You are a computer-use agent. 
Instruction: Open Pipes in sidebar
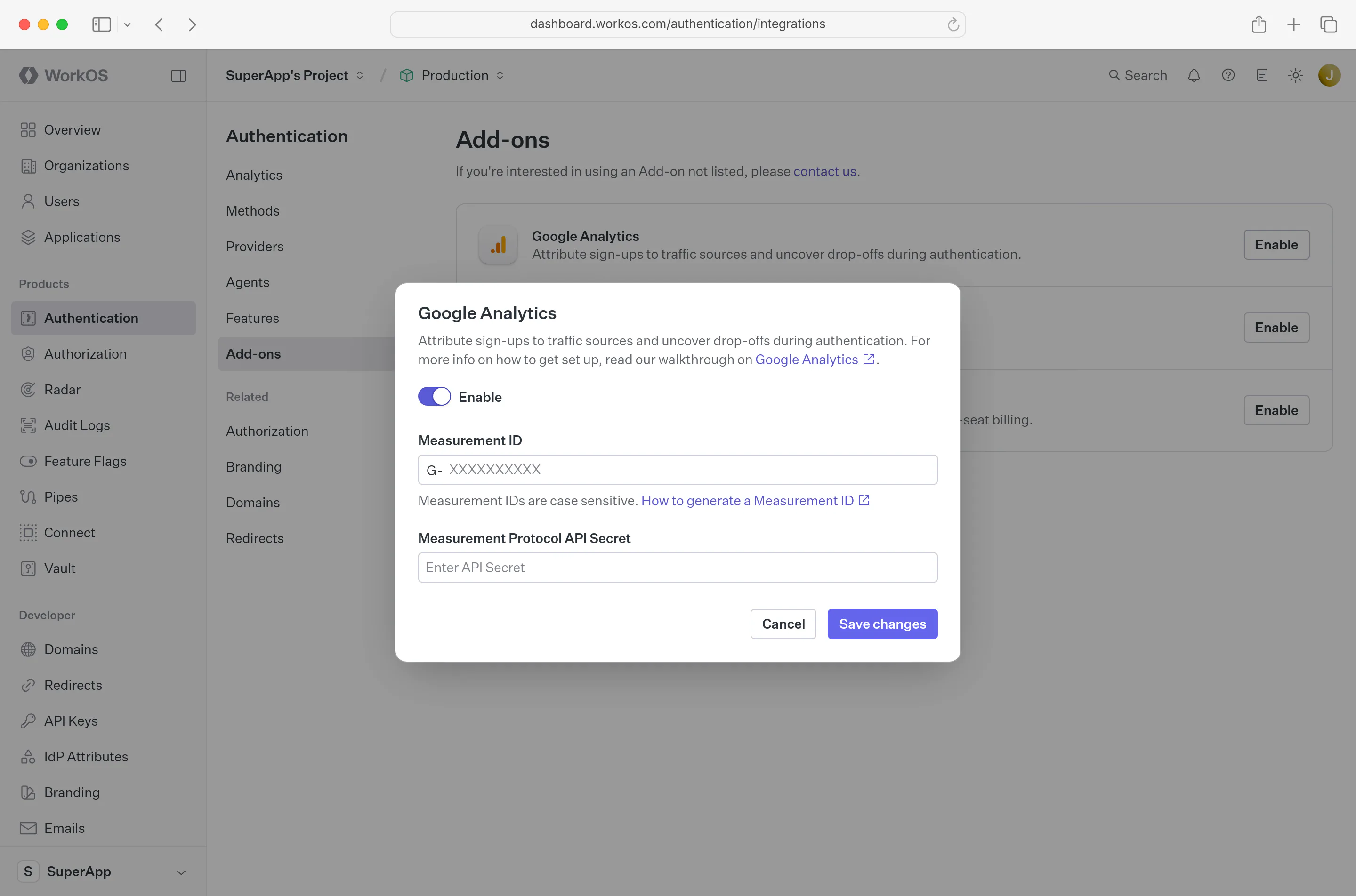coord(104,497)
